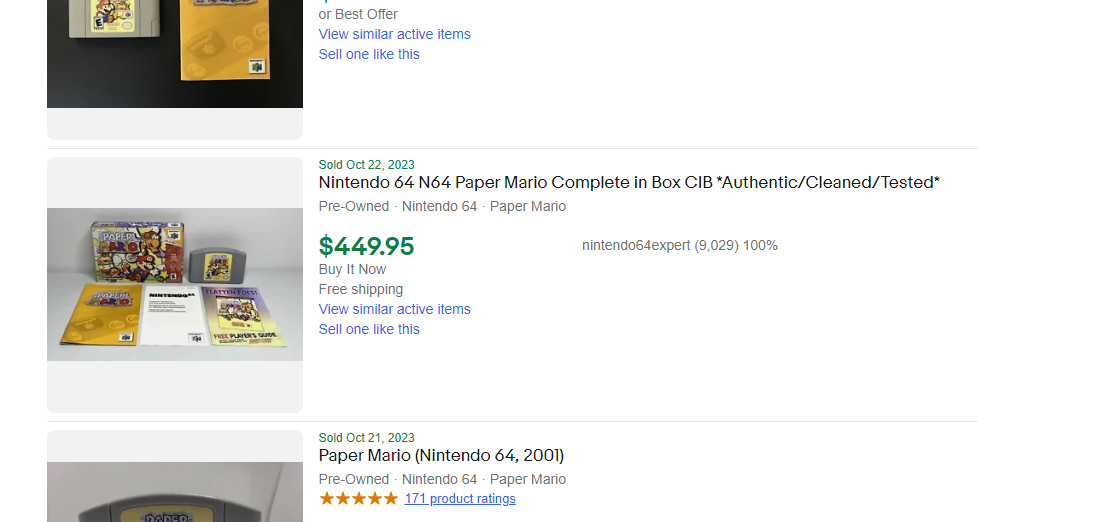The image size is (1101, 522).
Task: Click the gray cartridge photo of the Oct 21 listing
Action: click(175, 492)
